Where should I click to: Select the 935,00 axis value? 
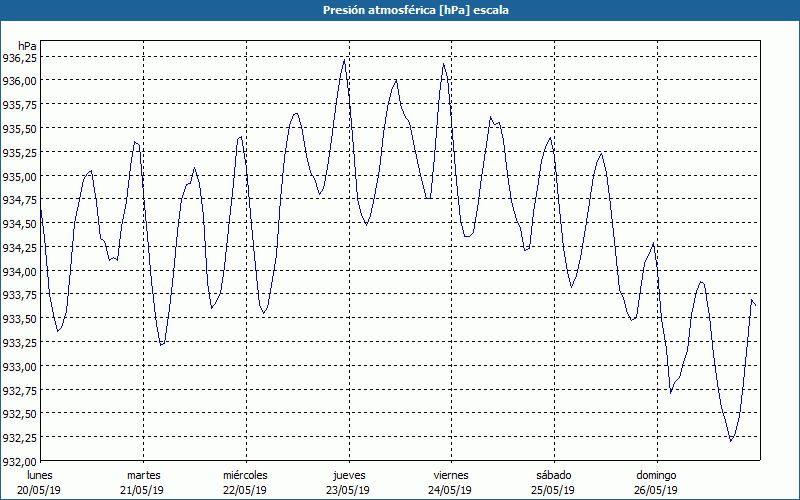[x=20, y=176]
